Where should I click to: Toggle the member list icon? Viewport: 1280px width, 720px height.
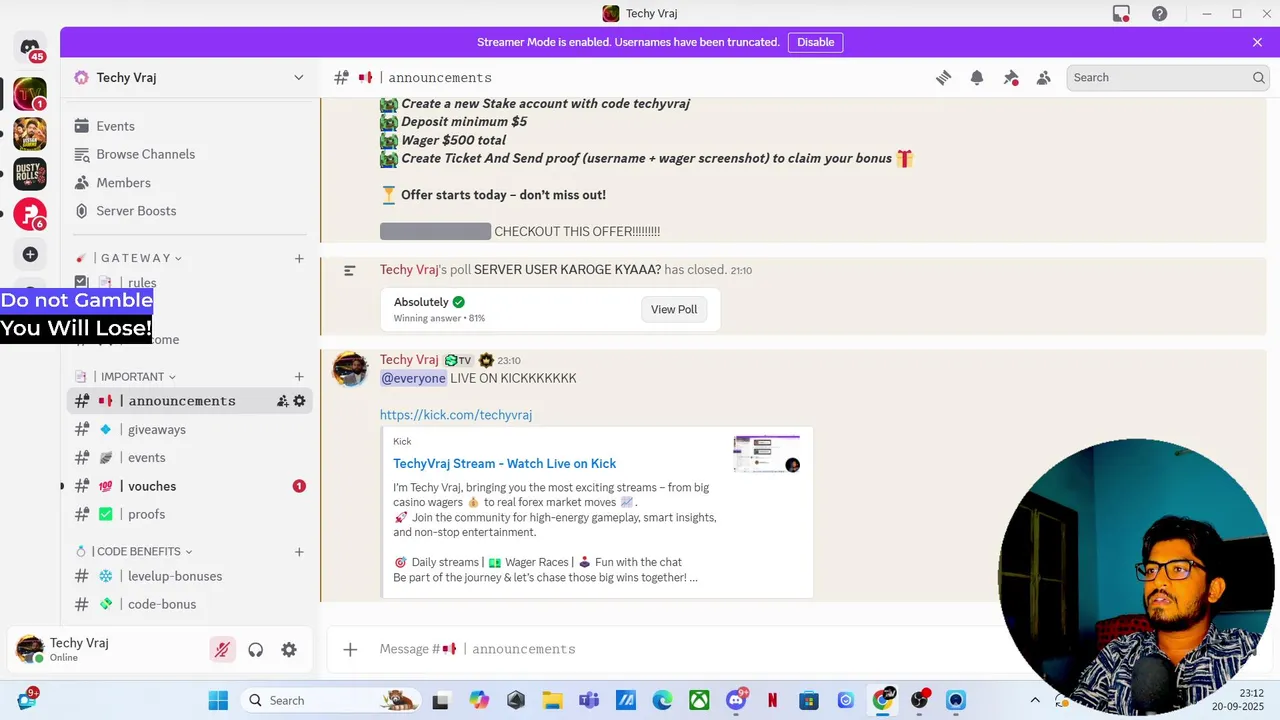click(1044, 78)
